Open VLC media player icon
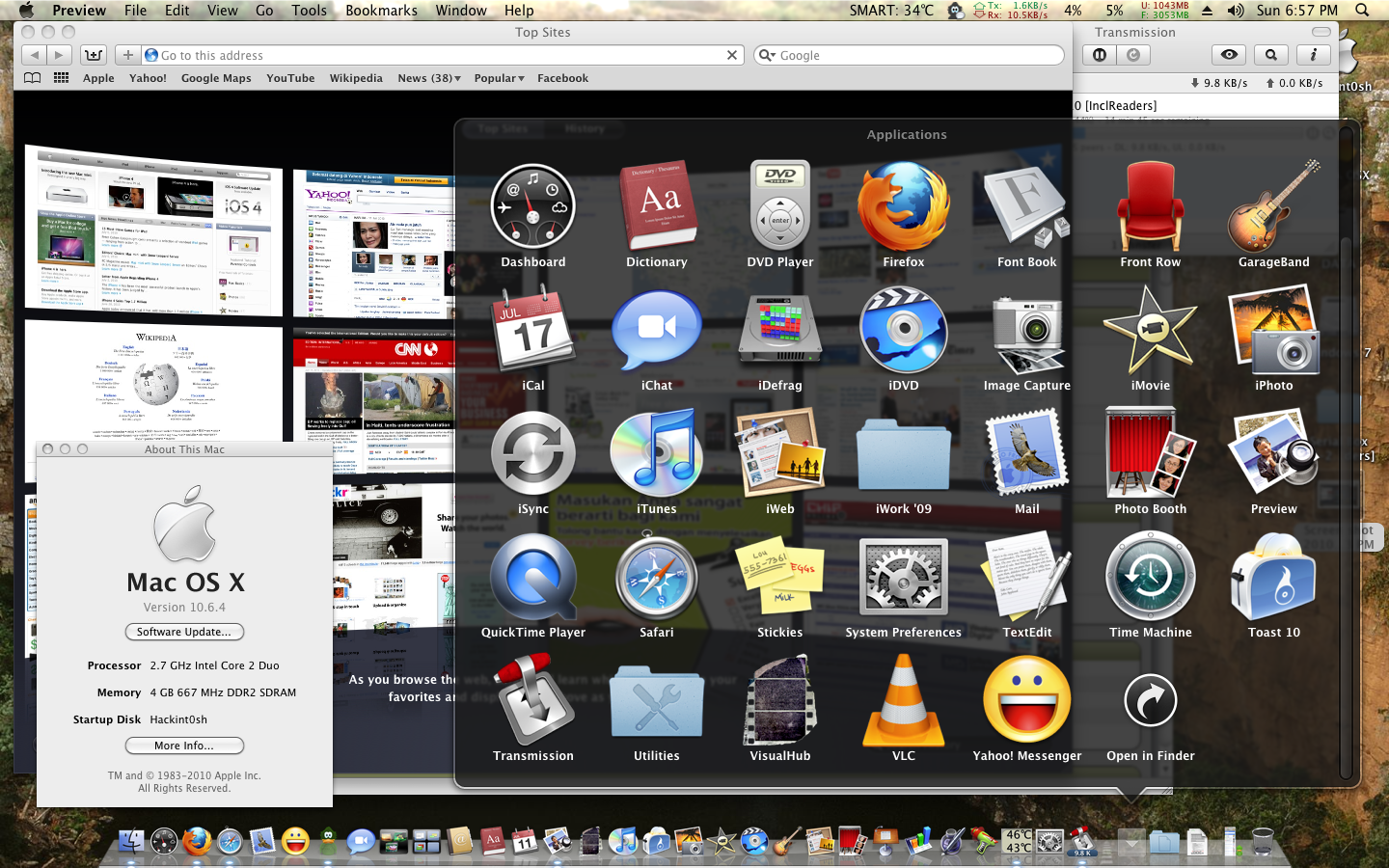1389x868 pixels. point(904,700)
